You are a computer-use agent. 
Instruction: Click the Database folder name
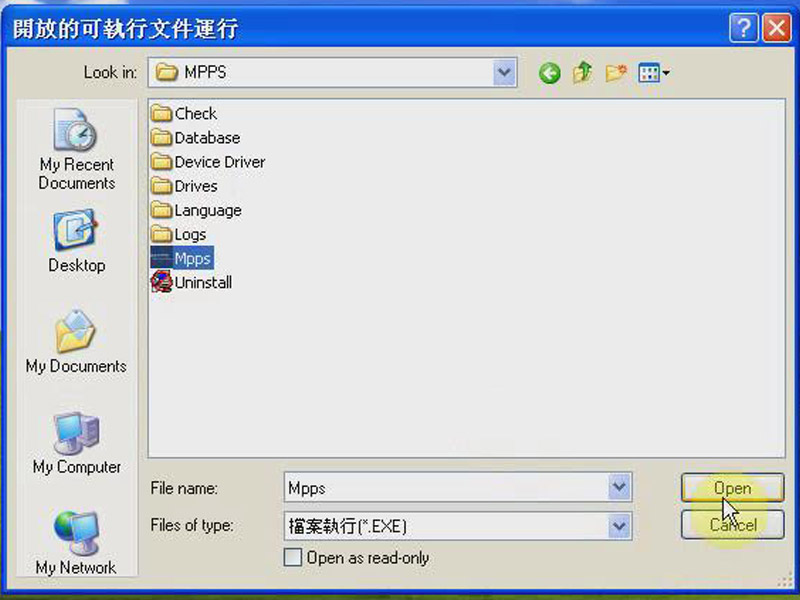click(x=207, y=138)
